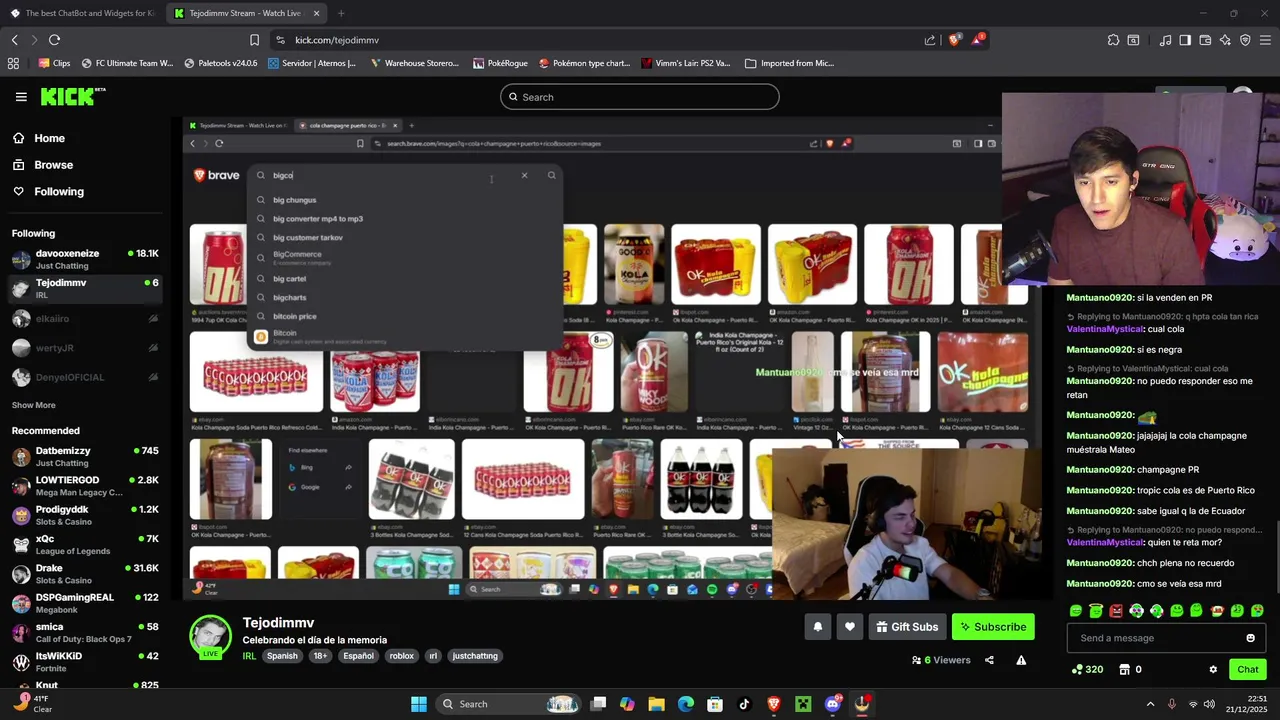Click the roblox stream tag

[401, 656]
